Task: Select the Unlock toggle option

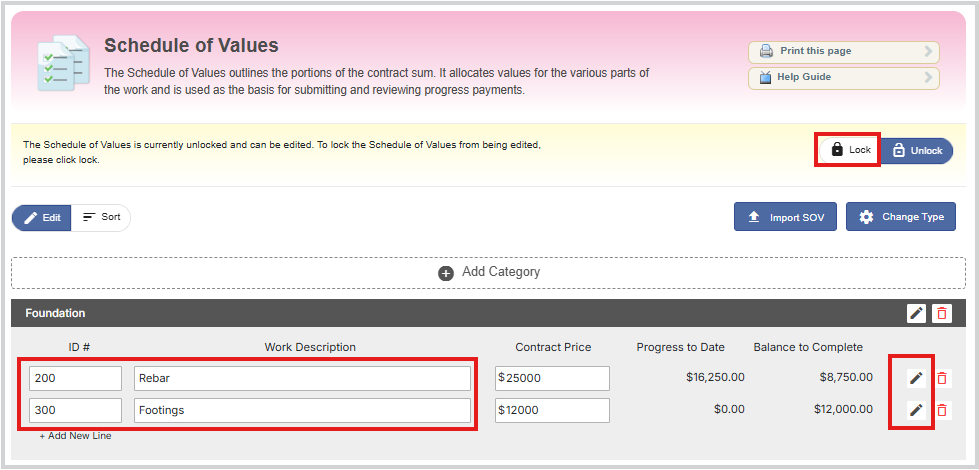Action: tap(917, 150)
